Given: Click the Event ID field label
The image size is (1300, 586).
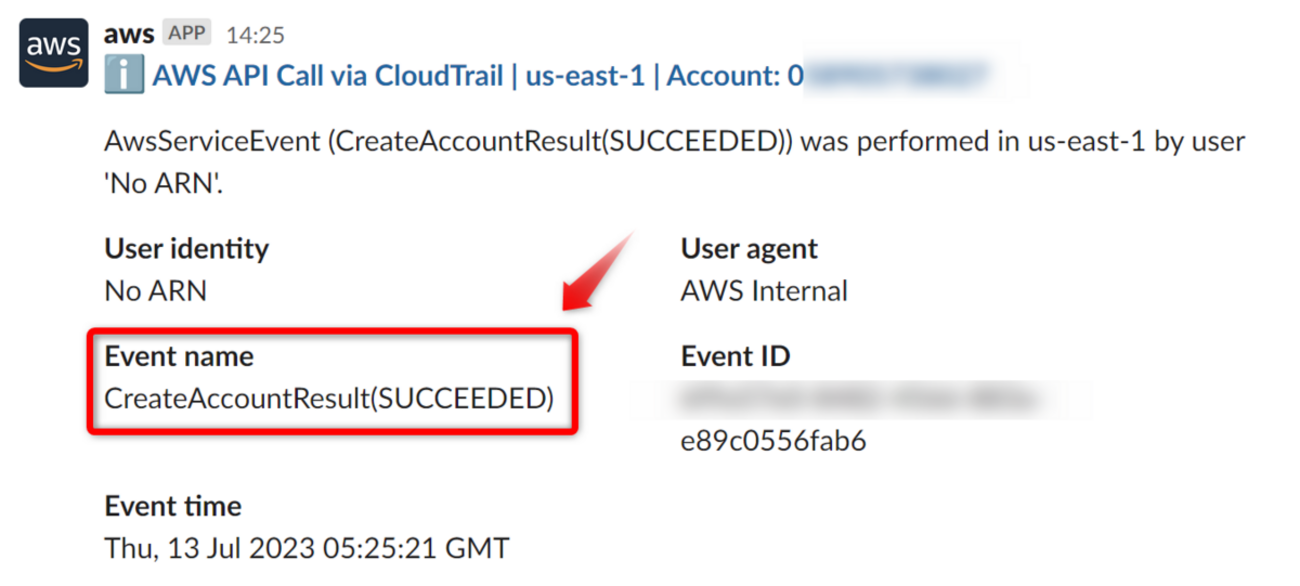Looking at the screenshot, I should (735, 356).
